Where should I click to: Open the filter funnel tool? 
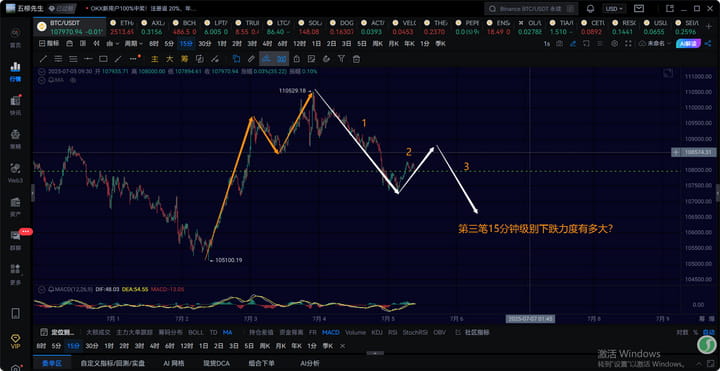point(341,59)
